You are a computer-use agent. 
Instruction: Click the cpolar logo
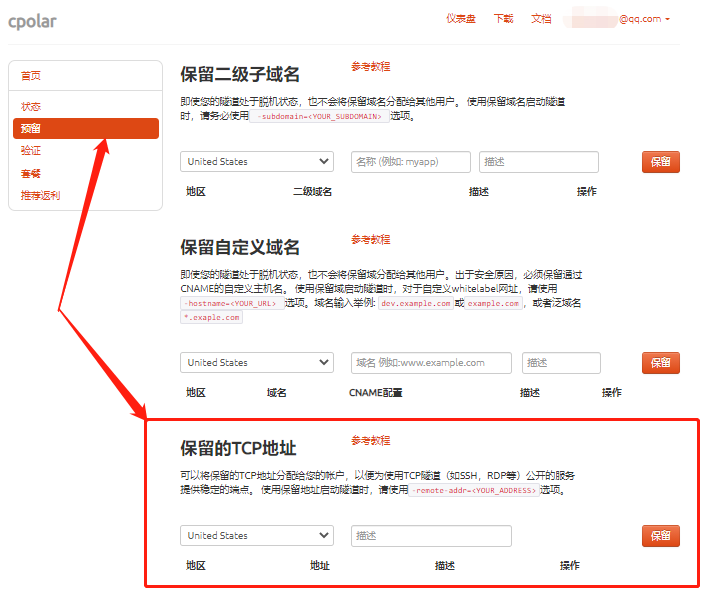[36, 21]
